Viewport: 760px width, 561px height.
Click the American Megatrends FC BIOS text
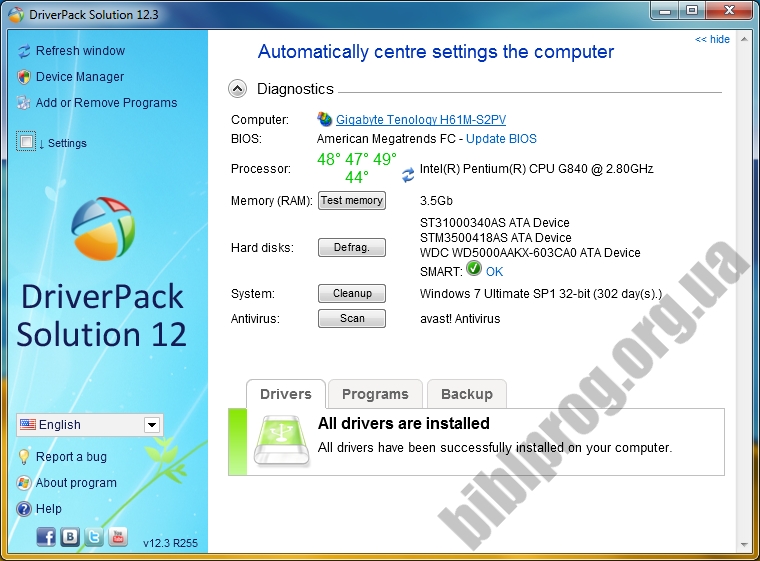tap(386, 139)
